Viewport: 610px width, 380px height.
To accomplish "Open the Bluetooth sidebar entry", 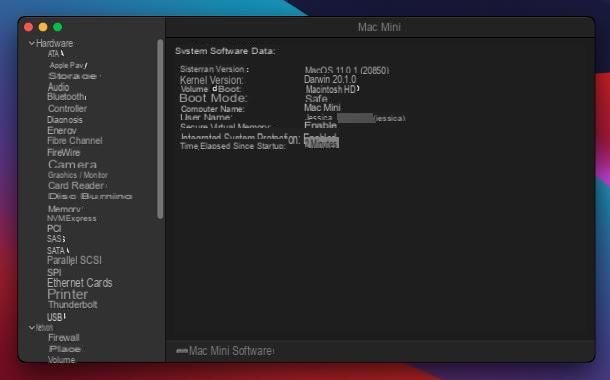I will [67, 96].
